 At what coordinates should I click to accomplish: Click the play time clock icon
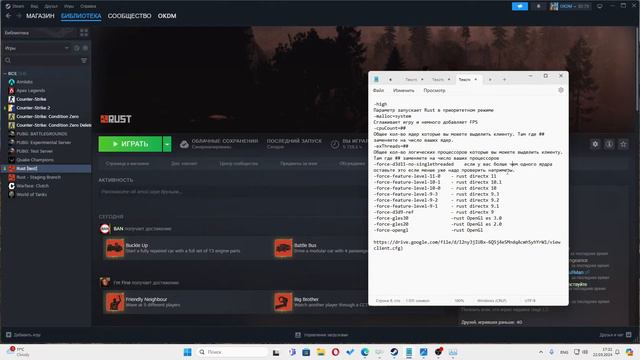pyautogui.click(x=335, y=144)
